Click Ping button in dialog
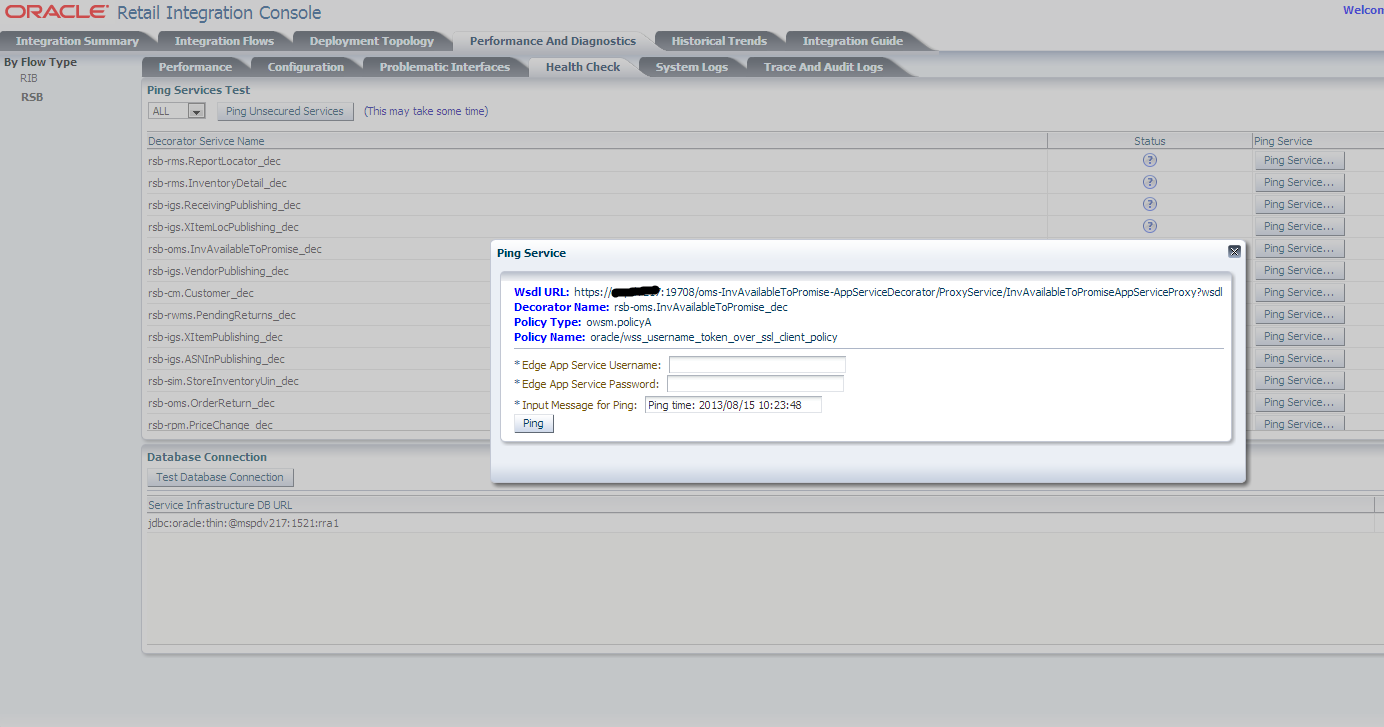The image size is (1384, 727). tap(533, 423)
